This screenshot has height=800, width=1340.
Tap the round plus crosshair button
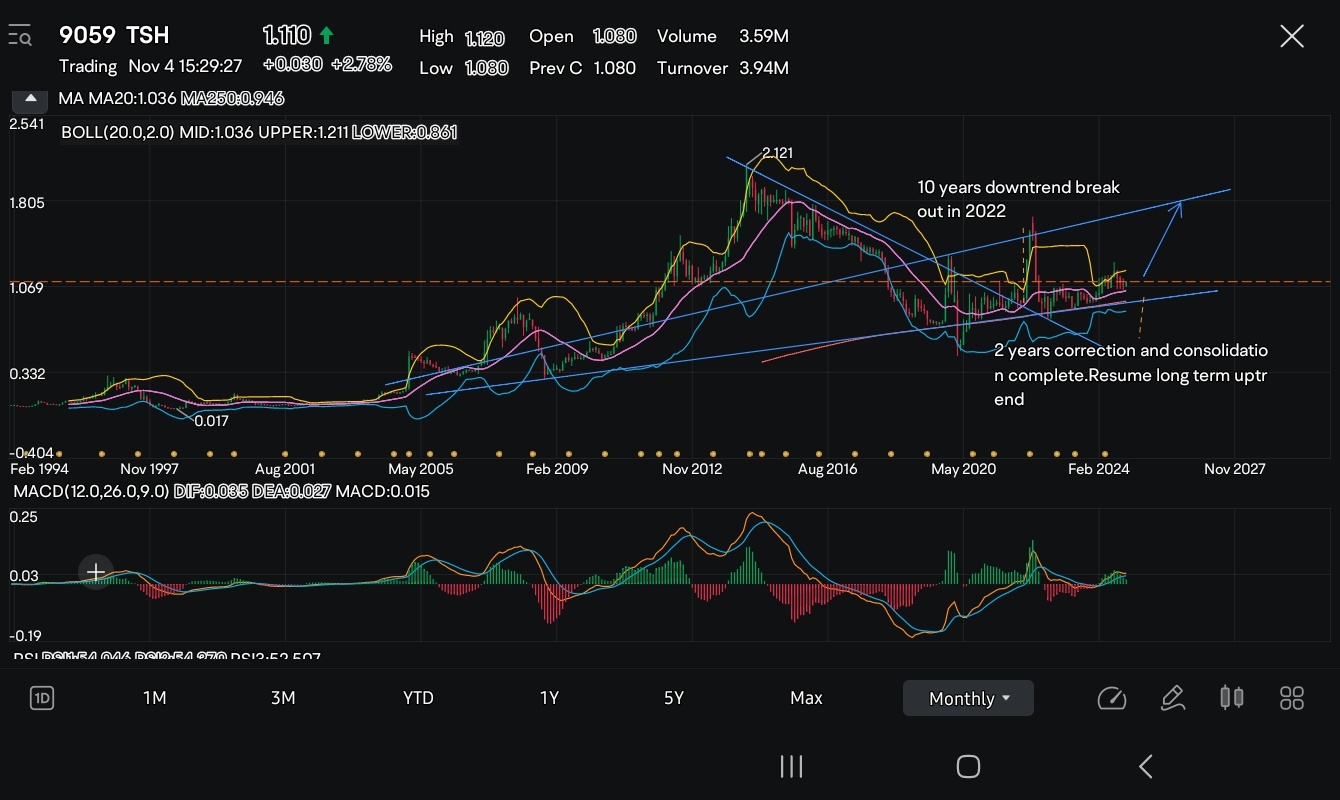coord(96,572)
